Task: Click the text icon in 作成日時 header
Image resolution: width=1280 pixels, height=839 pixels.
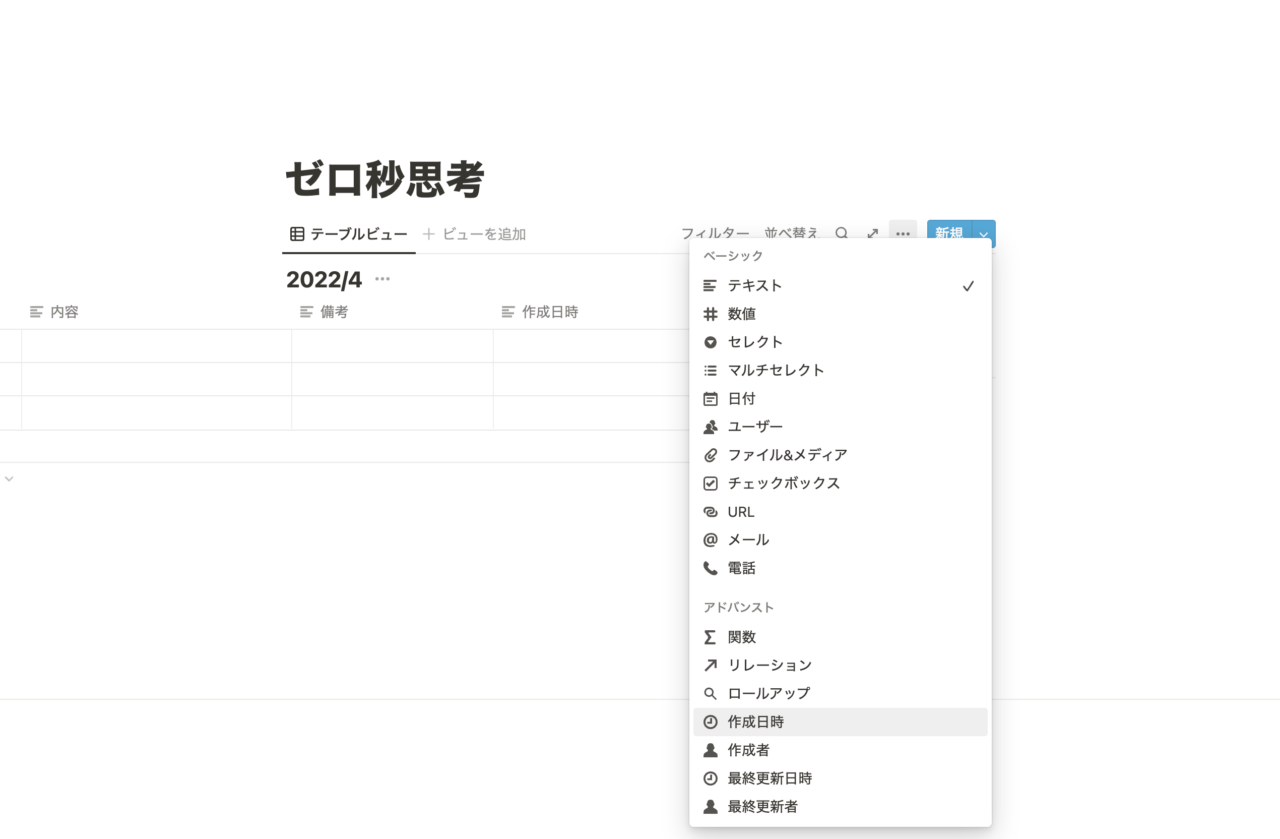Action: point(508,312)
